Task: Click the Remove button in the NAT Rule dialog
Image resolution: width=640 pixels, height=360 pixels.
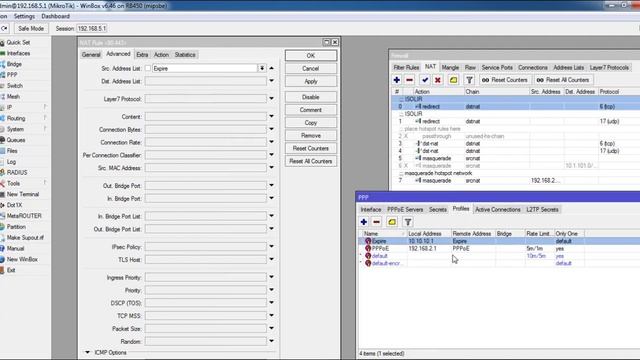Action: [x=311, y=136]
